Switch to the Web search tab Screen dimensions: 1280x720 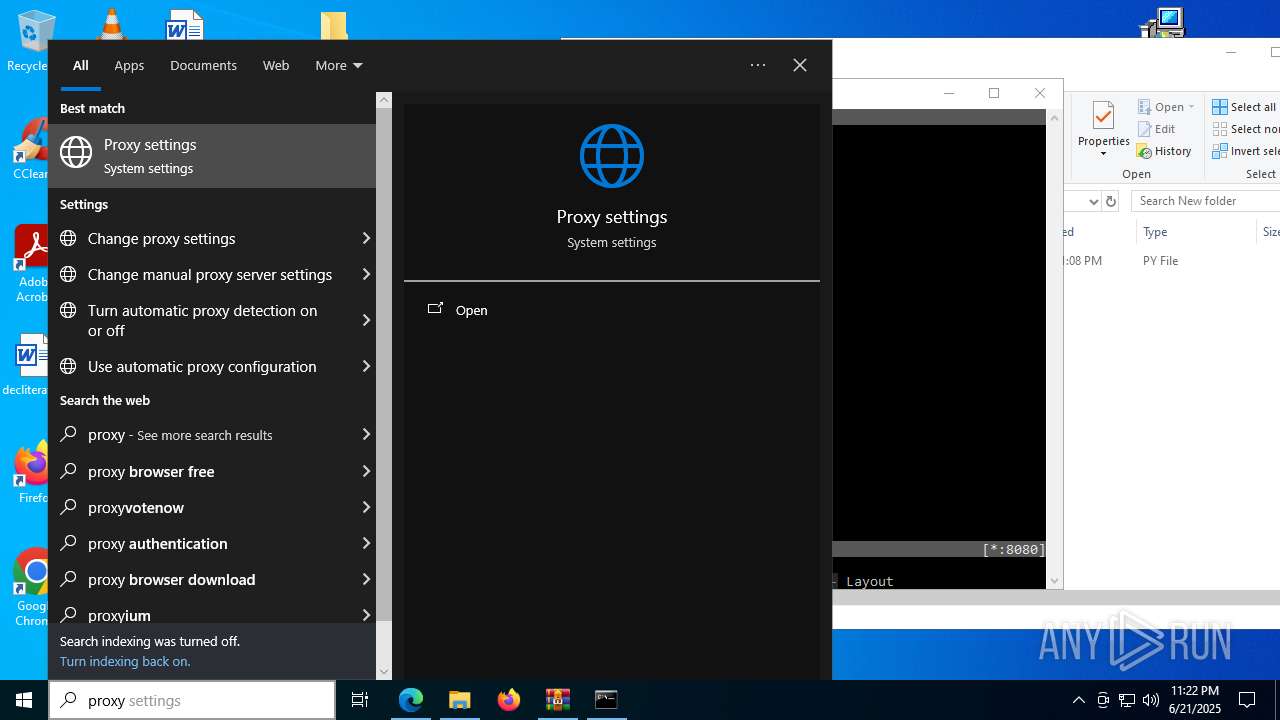pos(276,65)
